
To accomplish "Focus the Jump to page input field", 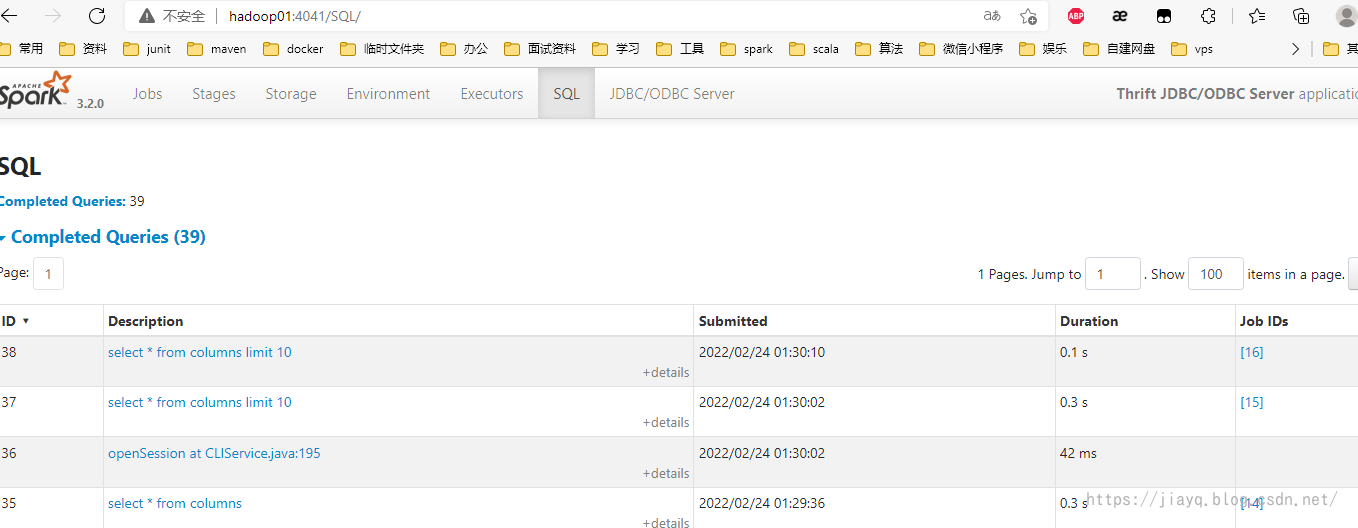I will click(x=1113, y=274).
